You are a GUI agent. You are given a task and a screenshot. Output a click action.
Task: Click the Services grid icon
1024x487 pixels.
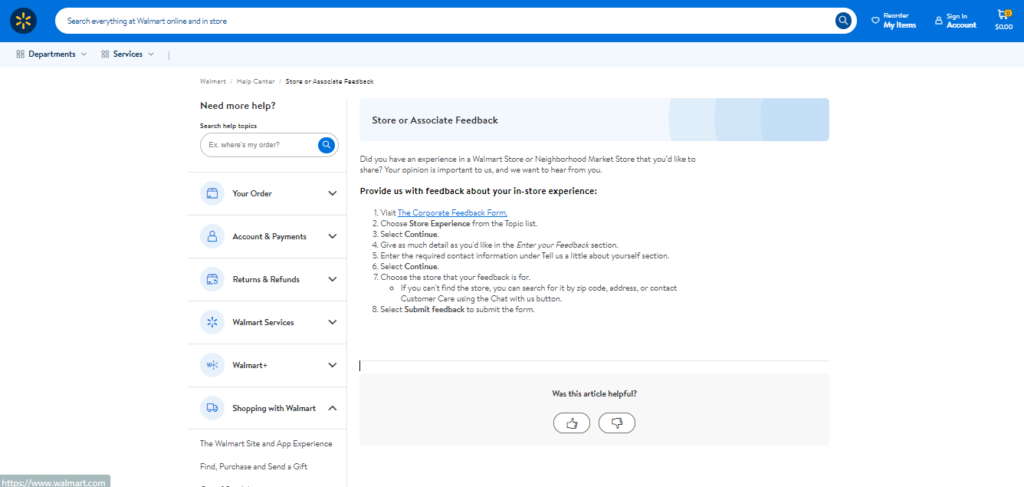[x=105, y=54]
